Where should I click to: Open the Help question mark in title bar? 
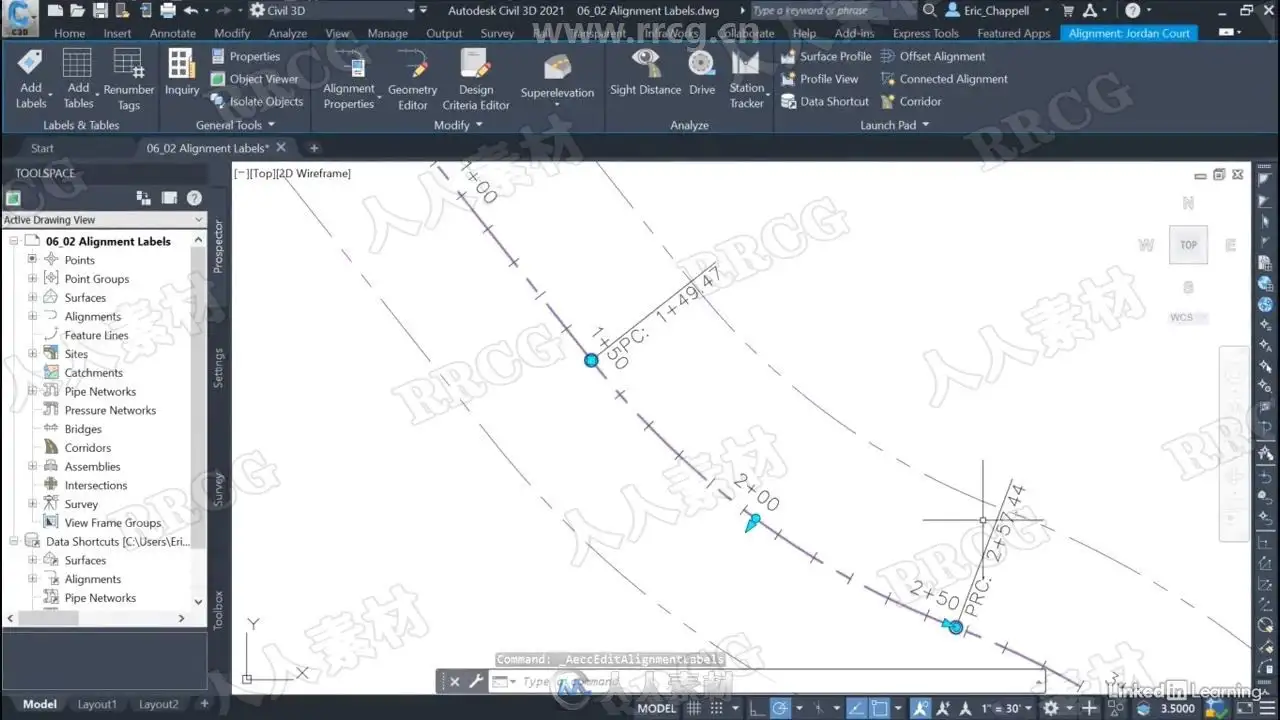point(1132,11)
